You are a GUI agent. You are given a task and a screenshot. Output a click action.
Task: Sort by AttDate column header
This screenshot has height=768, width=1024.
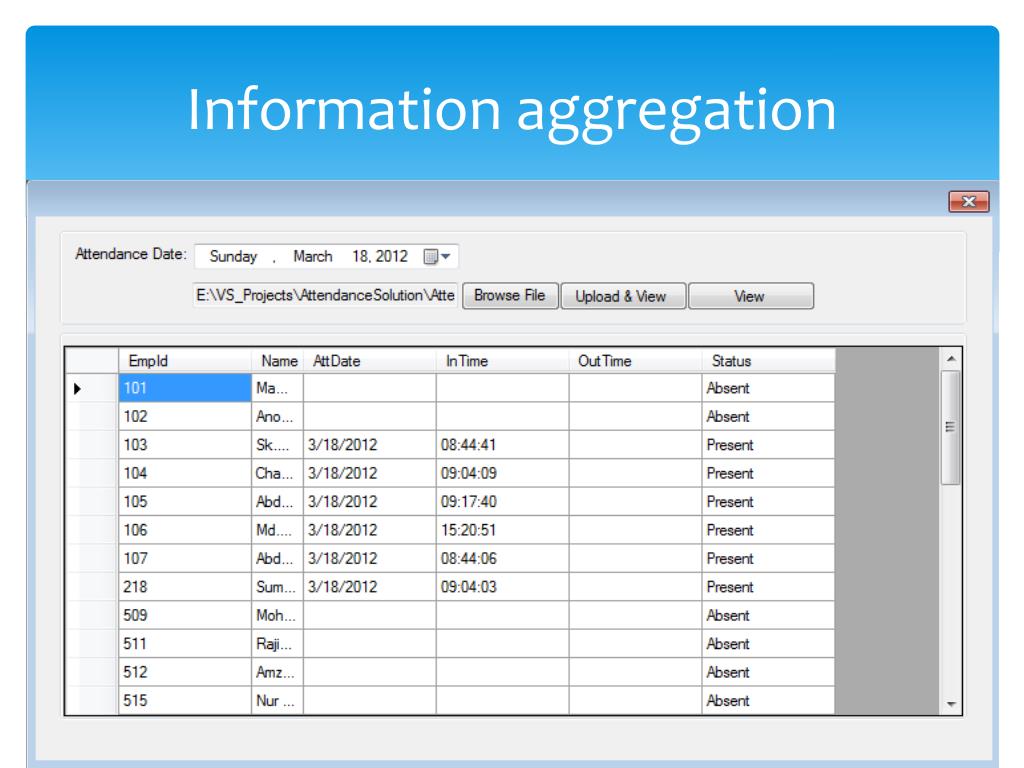tap(370, 361)
